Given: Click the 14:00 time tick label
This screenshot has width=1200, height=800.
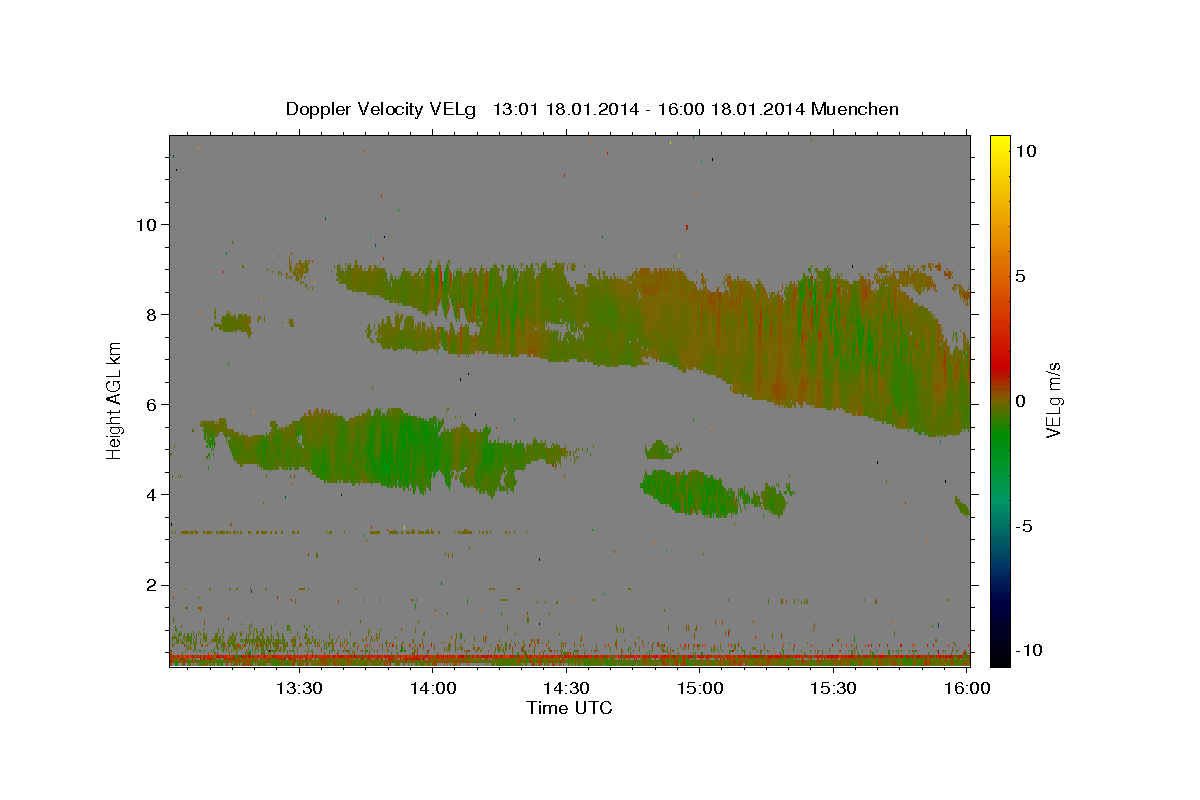Looking at the screenshot, I should pos(433,688).
